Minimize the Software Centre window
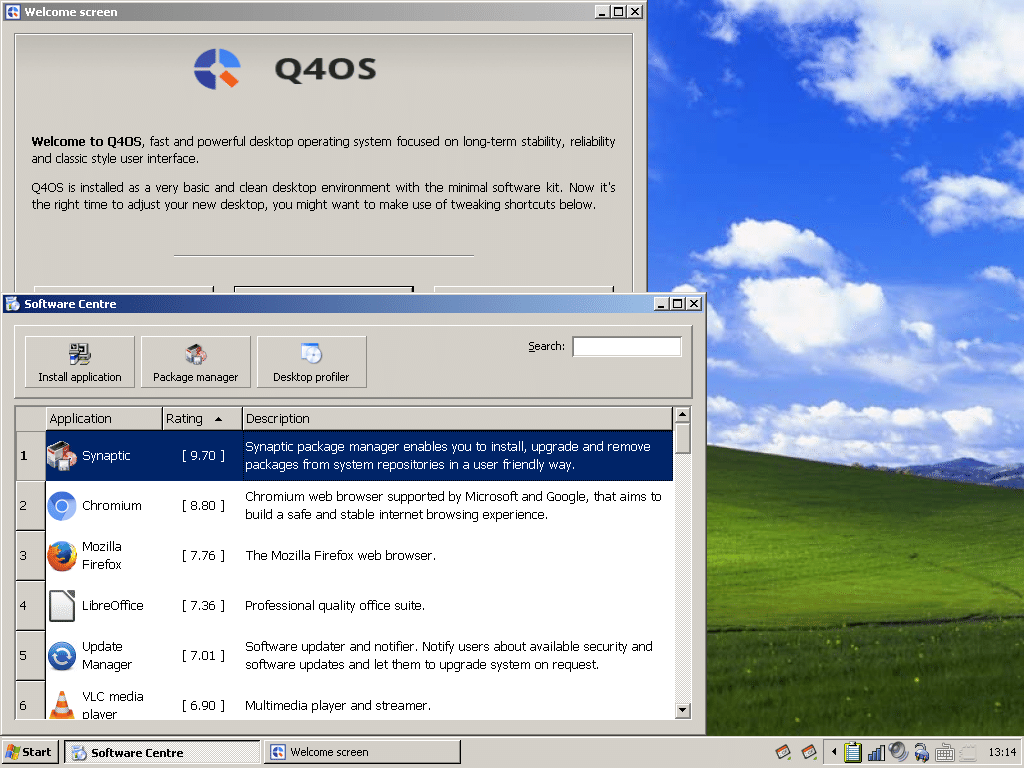Image resolution: width=1024 pixels, height=768 pixels. pyautogui.click(x=661, y=304)
